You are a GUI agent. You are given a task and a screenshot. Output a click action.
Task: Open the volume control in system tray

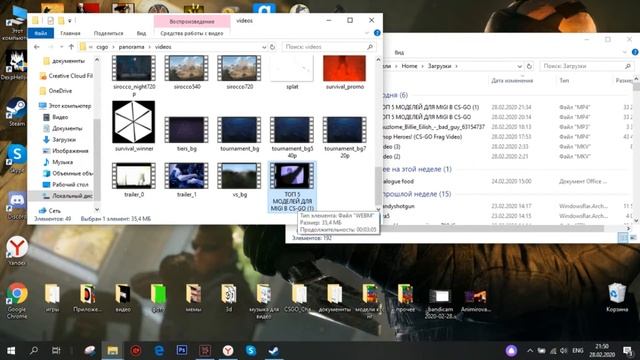pyautogui.click(x=564, y=351)
